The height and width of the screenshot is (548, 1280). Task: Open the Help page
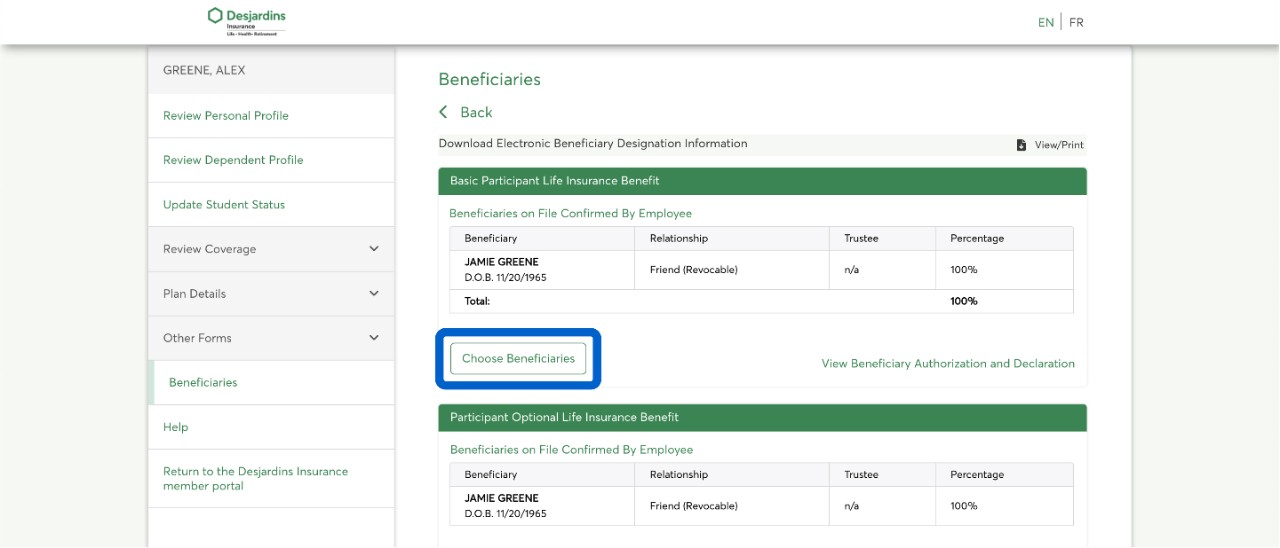(x=176, y=427)
